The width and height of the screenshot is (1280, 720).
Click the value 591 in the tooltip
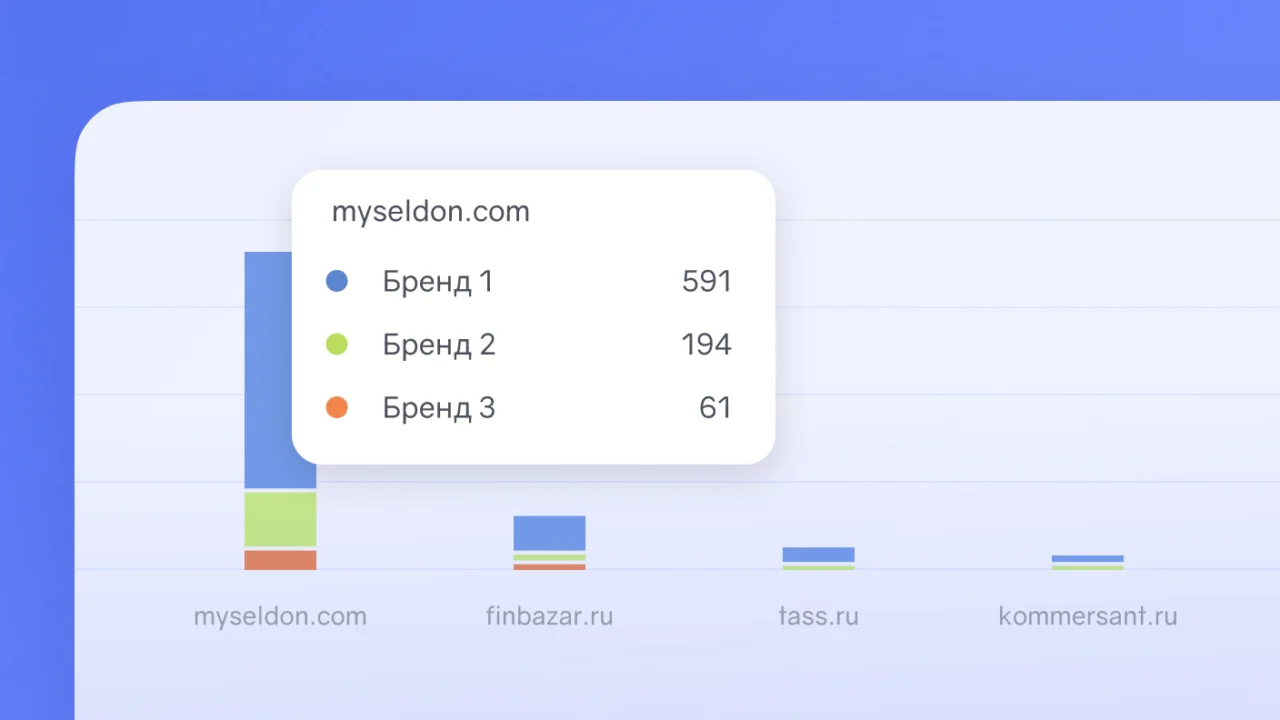click(706, 282)
